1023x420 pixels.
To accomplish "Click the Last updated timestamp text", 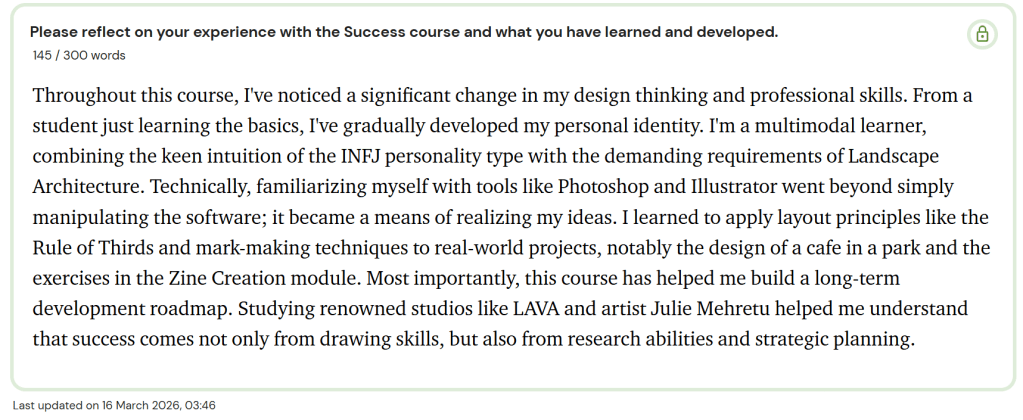I will [x=114, y=405].
